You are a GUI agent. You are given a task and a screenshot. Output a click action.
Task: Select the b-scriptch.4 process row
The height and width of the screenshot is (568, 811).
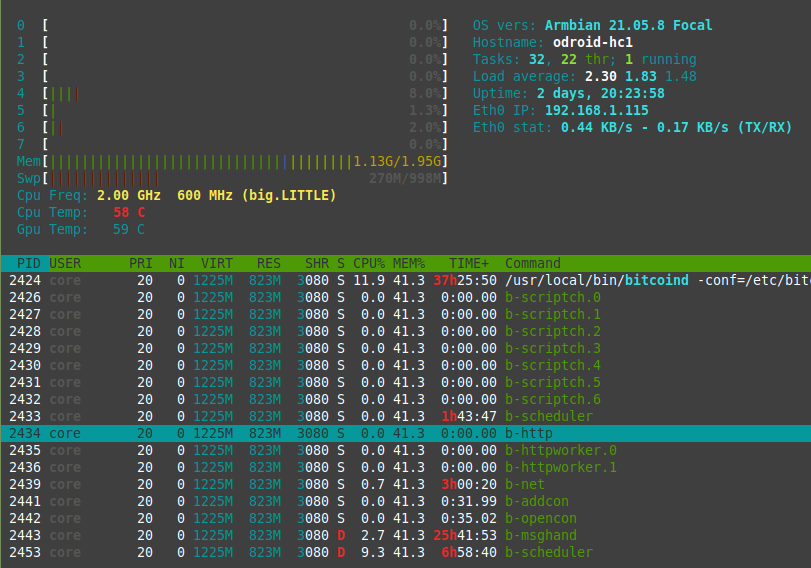point(406,366)
